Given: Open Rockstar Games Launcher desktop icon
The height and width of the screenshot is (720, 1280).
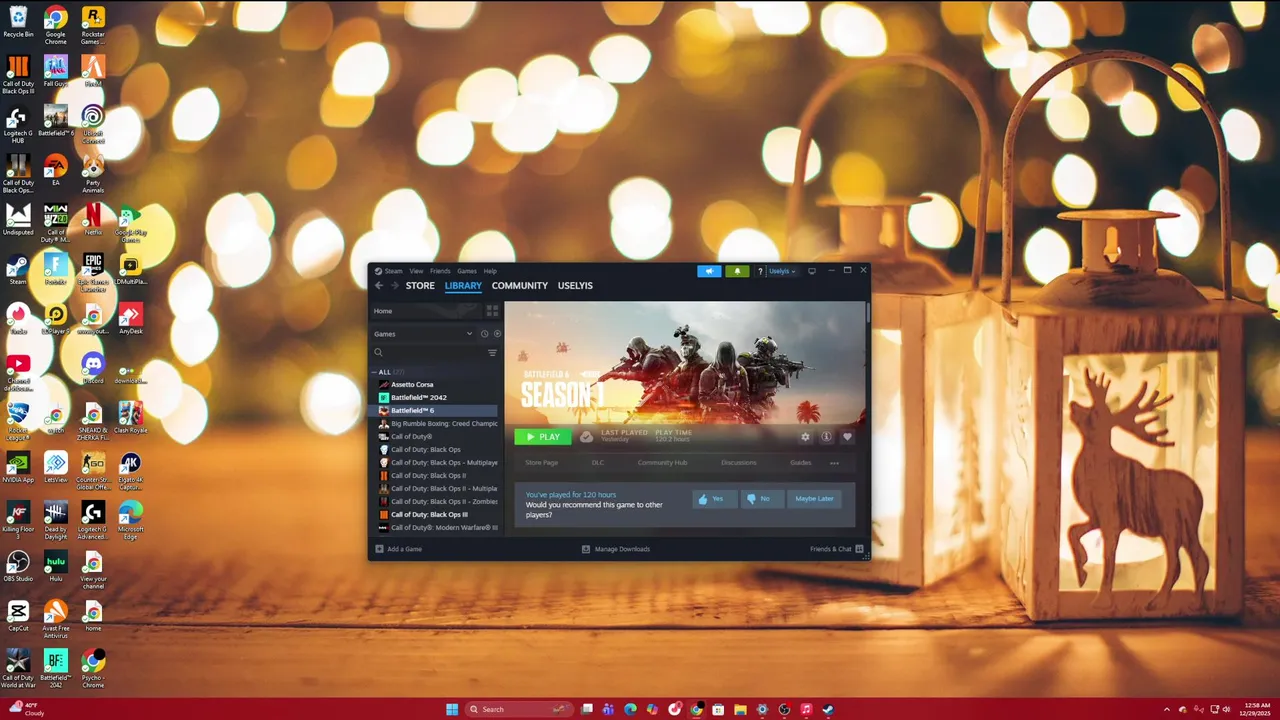Looking at the screenshot, I should (92, 26).
